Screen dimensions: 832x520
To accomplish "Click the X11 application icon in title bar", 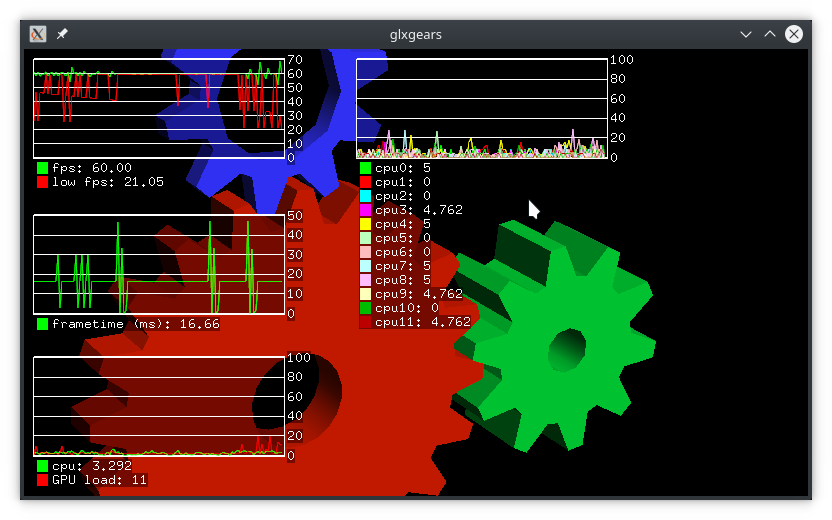I will tap(38, 34).
